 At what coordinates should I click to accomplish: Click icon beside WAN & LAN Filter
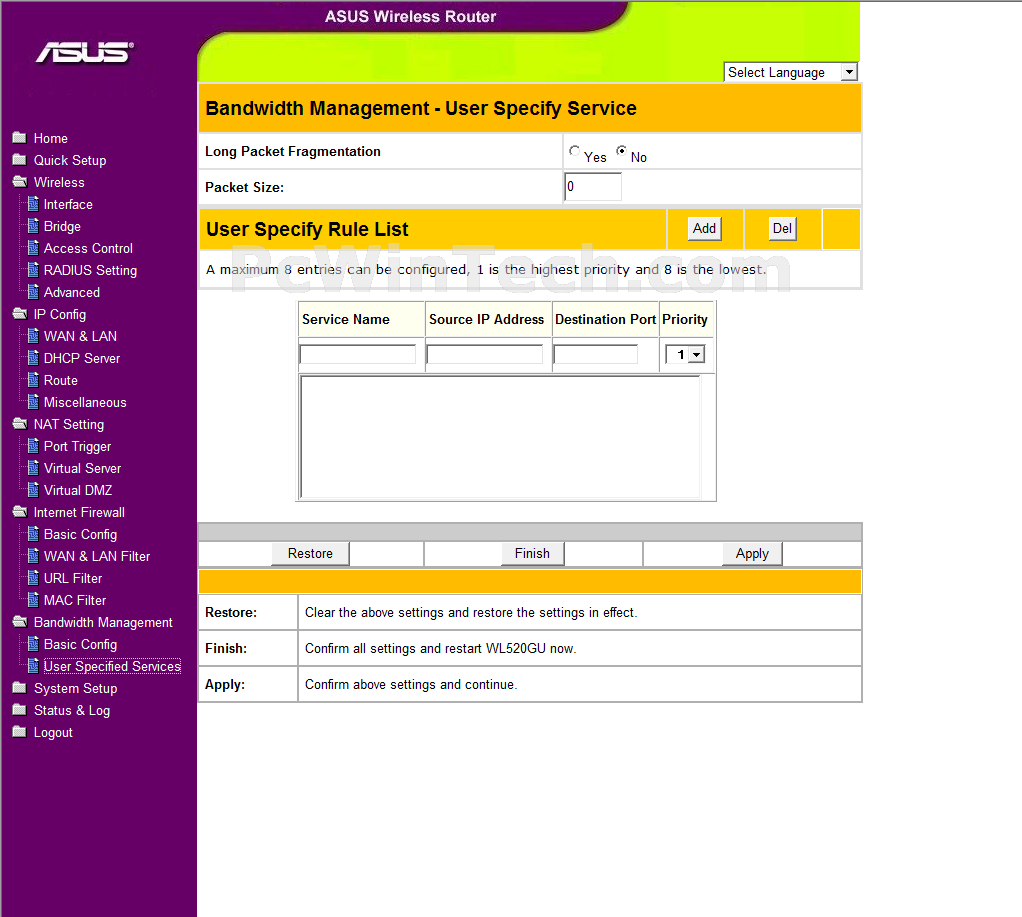[33, 556]
